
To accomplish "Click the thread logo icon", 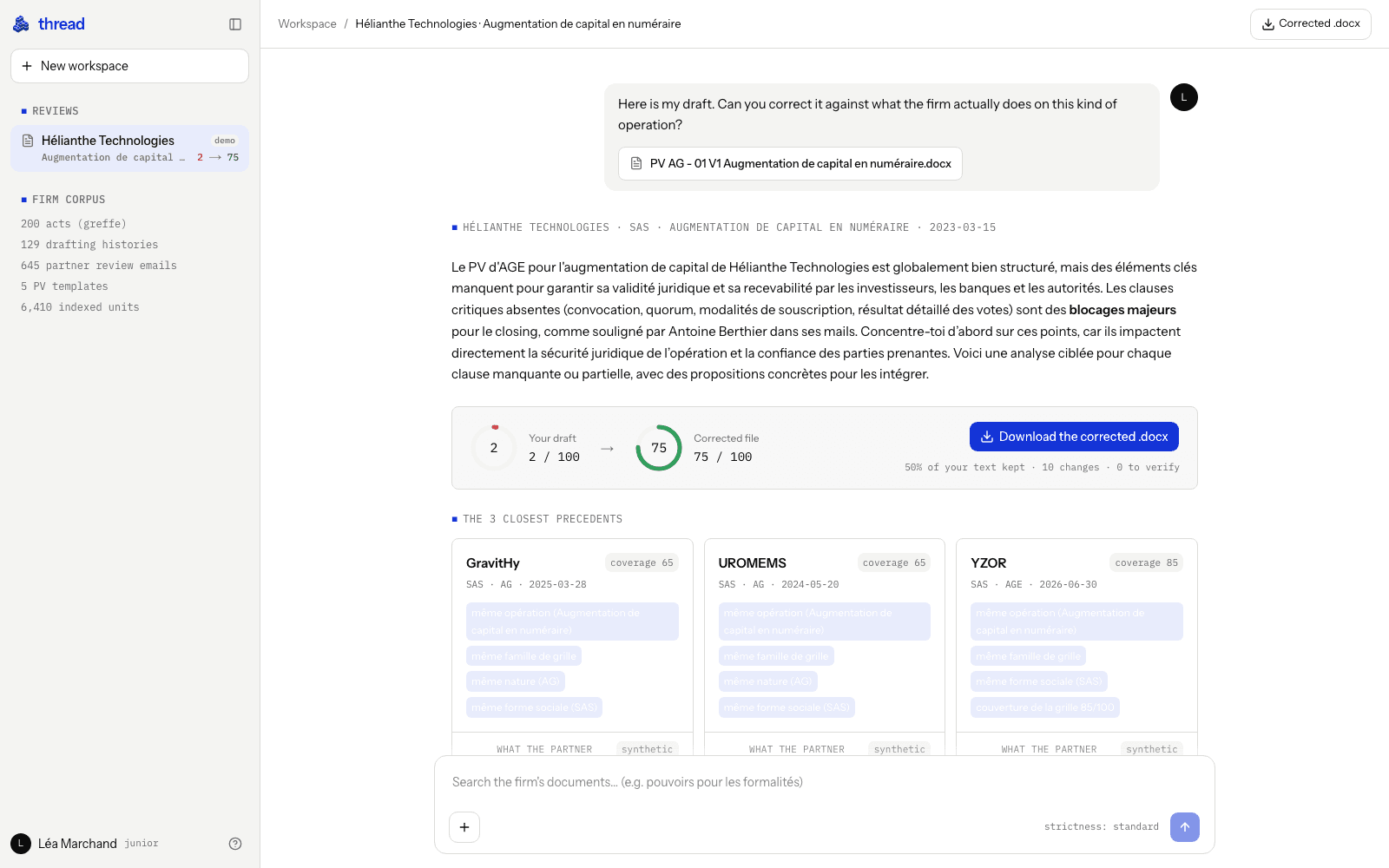I will [x=21, y=24].
